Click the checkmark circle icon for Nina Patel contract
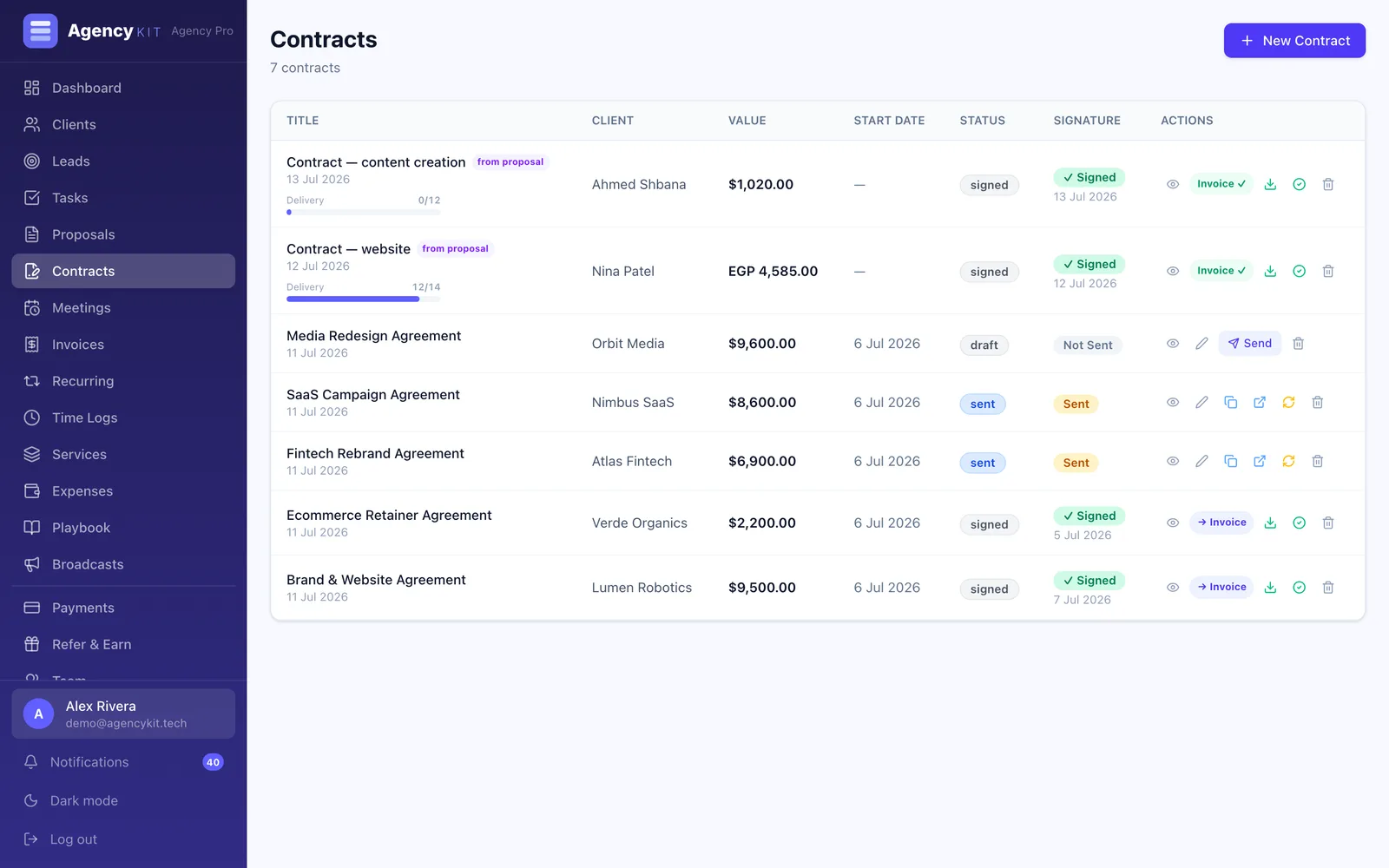This screenshot has width=1389, height=868. (x=1299, y=271)
